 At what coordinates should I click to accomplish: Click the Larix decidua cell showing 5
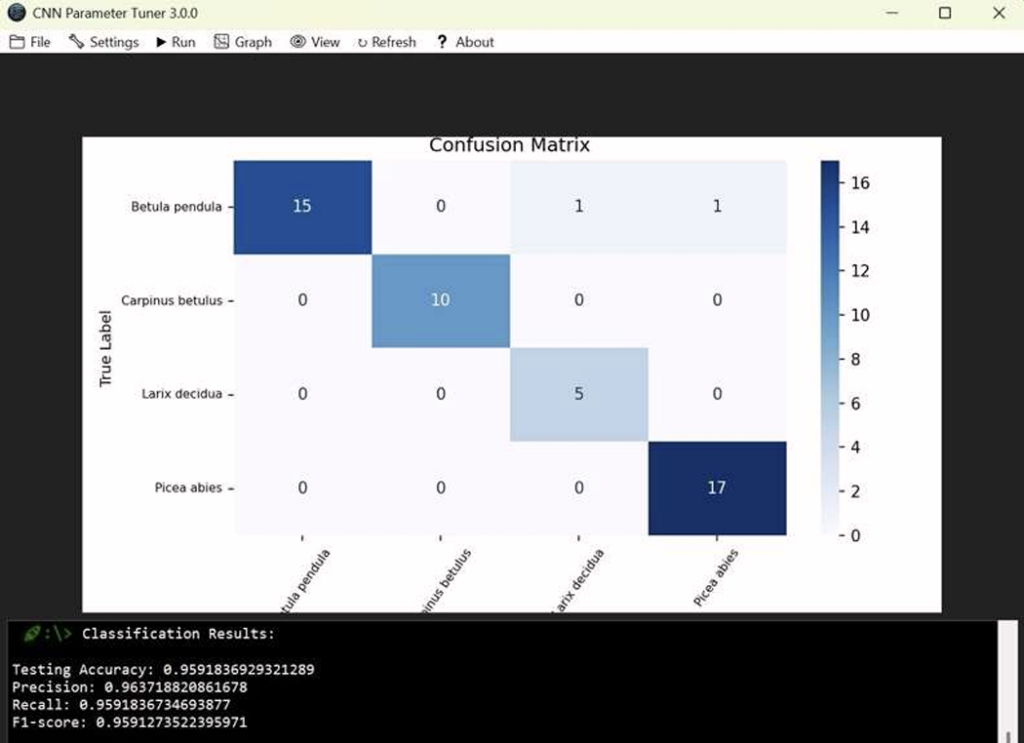(x=578, y=394)
